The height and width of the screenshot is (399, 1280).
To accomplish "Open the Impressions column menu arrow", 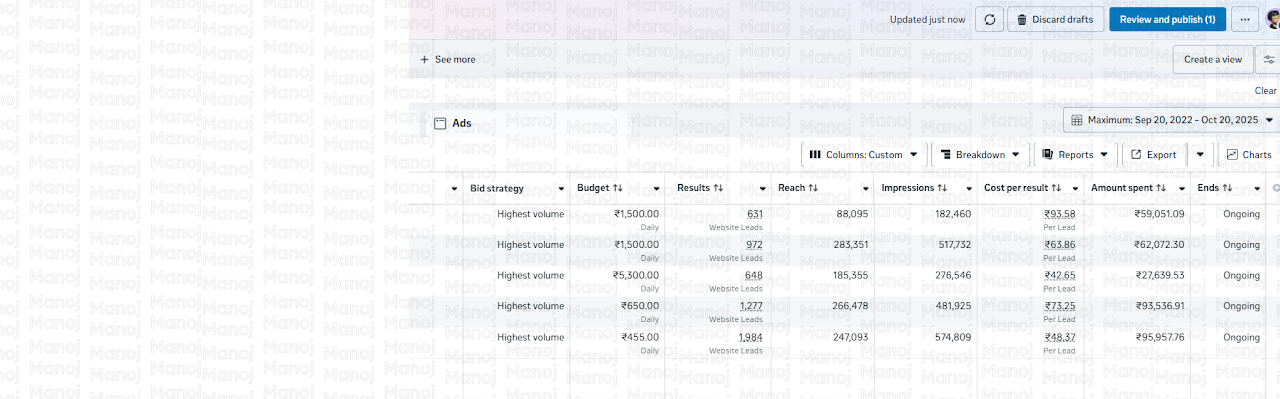I will [x=970, y=189].
